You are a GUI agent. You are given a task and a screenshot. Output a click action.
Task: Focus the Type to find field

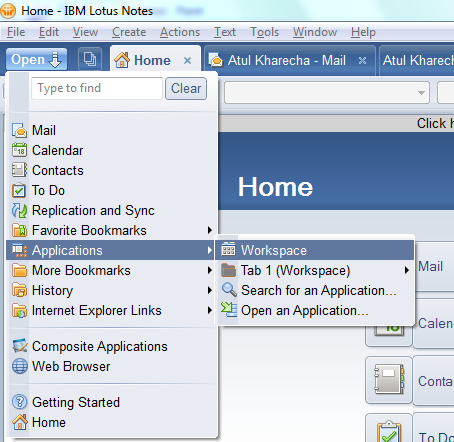97,88
